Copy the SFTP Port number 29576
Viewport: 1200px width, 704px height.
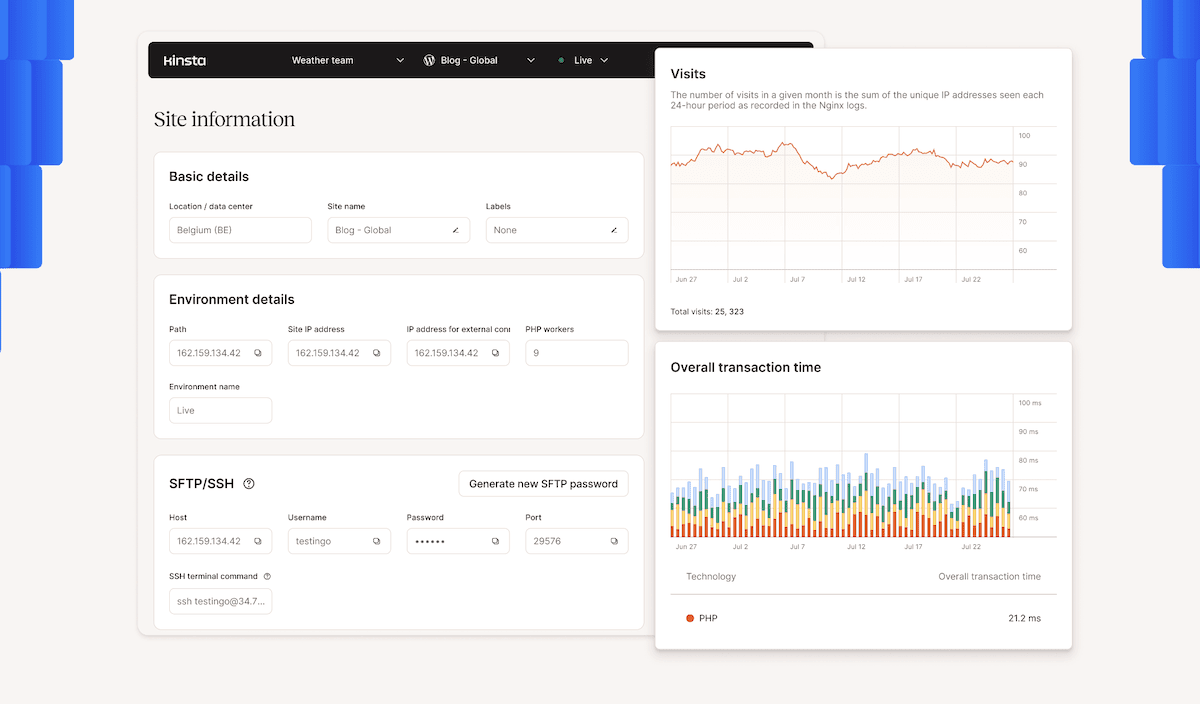click(614, 541)
